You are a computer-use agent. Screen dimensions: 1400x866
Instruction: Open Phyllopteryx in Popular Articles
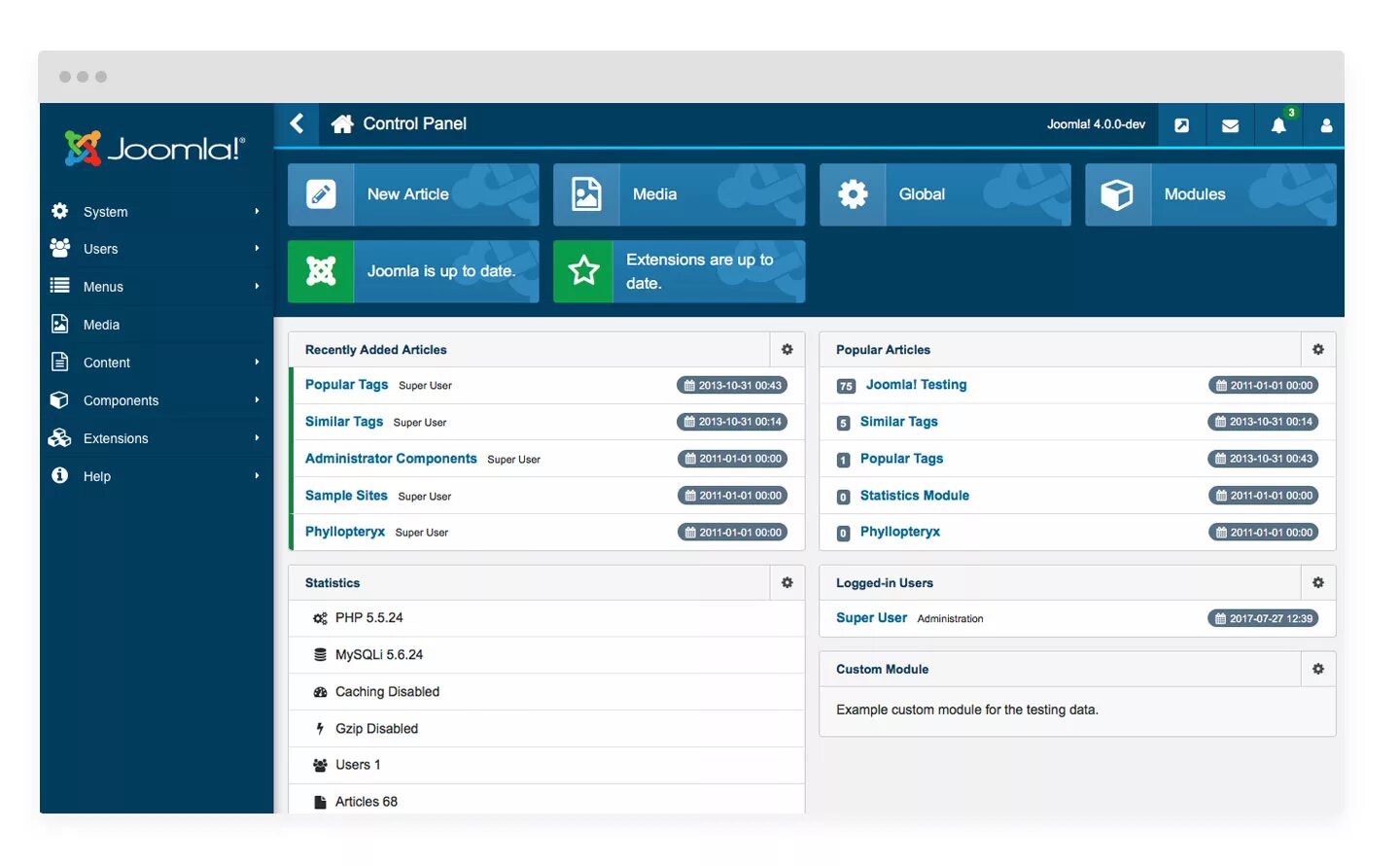pos(899,532)
